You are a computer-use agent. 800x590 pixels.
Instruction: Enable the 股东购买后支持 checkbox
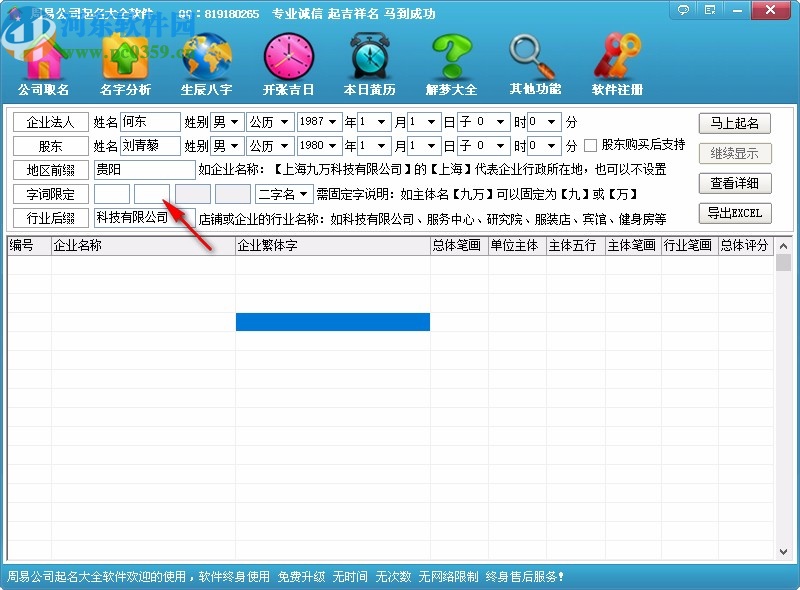tap(589, 146)
